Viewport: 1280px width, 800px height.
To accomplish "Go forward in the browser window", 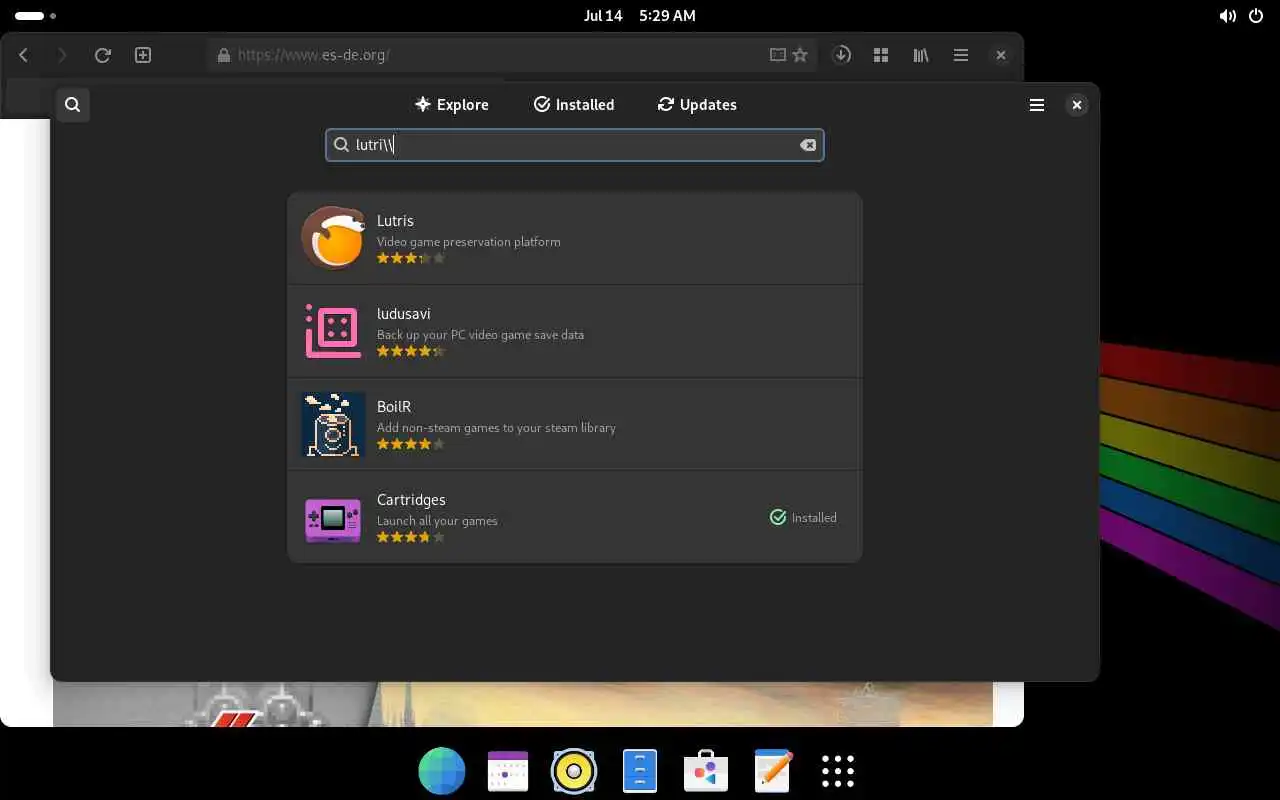I will [x=62, y=55].
